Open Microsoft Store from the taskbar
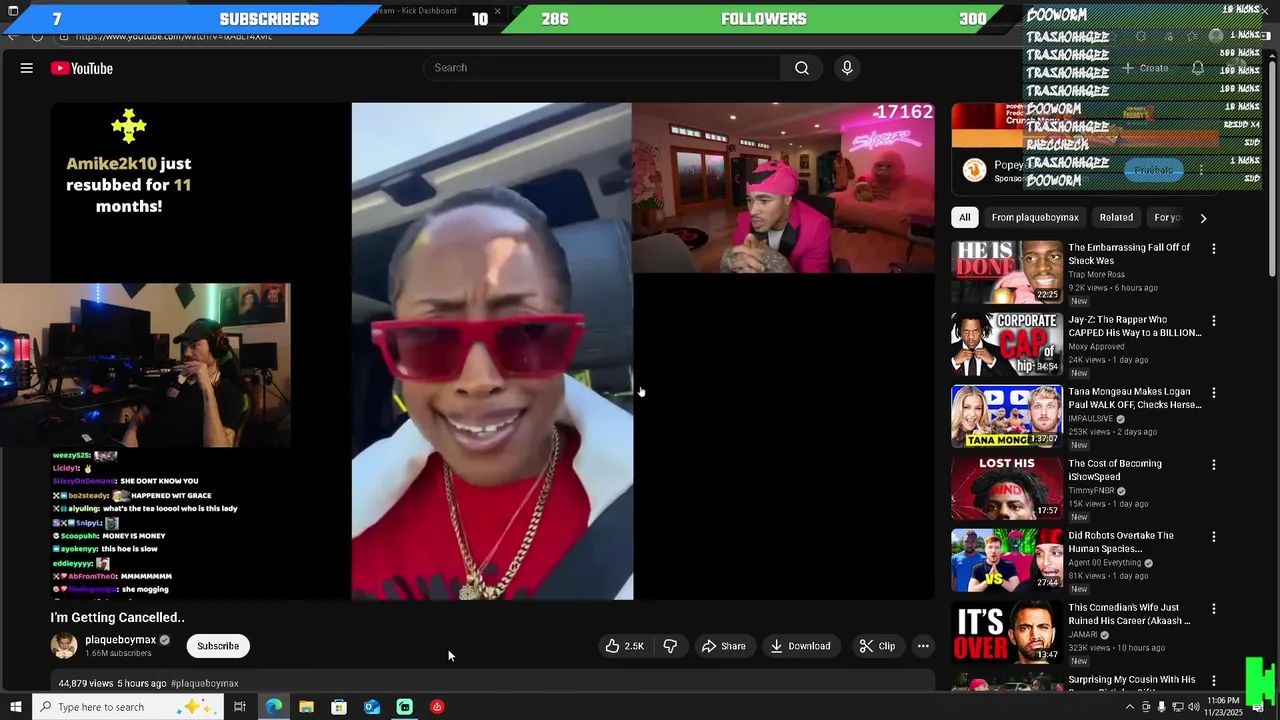1280x720 pixels. tap(339, 707)
